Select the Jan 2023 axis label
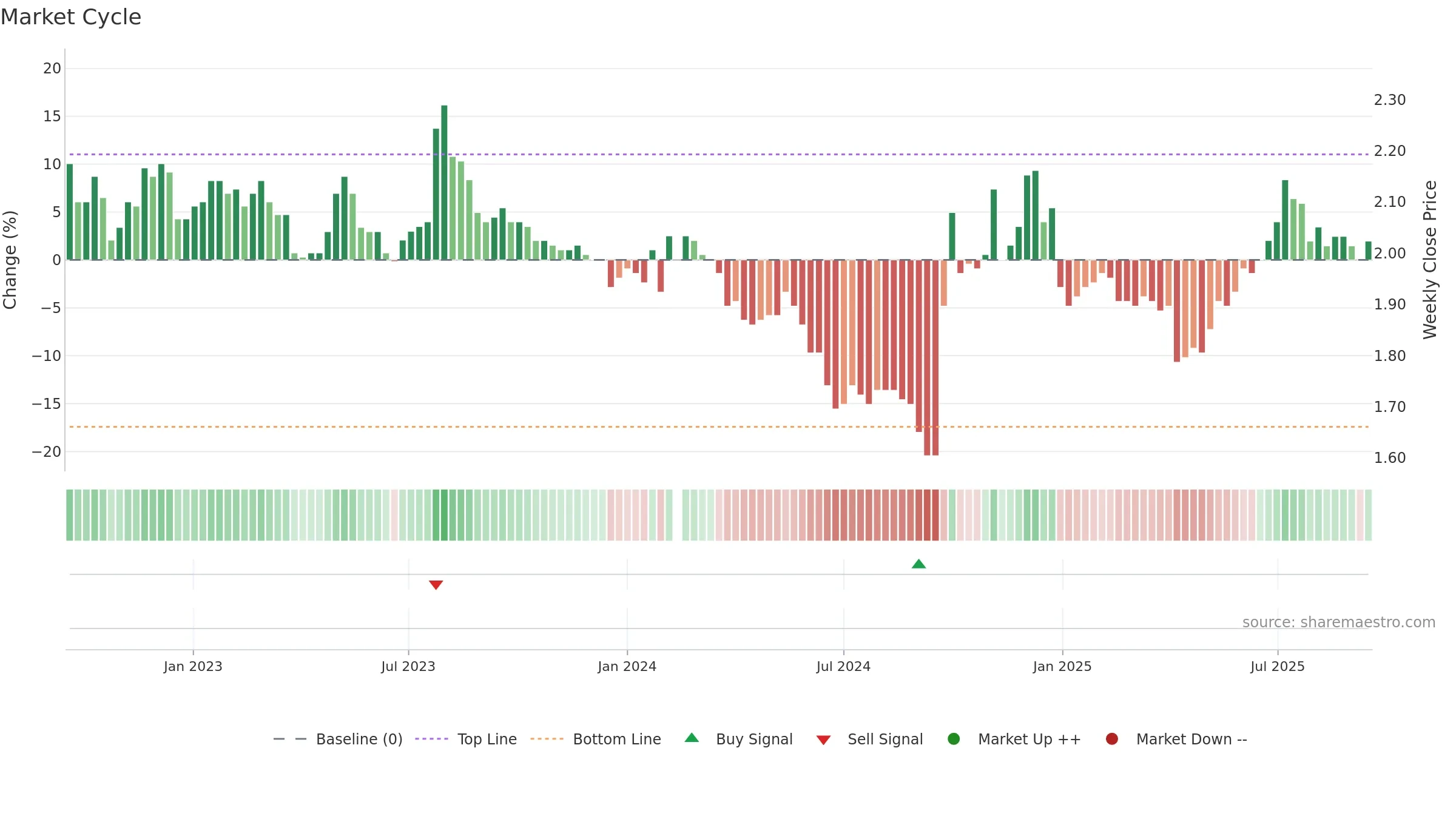This screenshot has width=1456, height=819. click(193, 666)
